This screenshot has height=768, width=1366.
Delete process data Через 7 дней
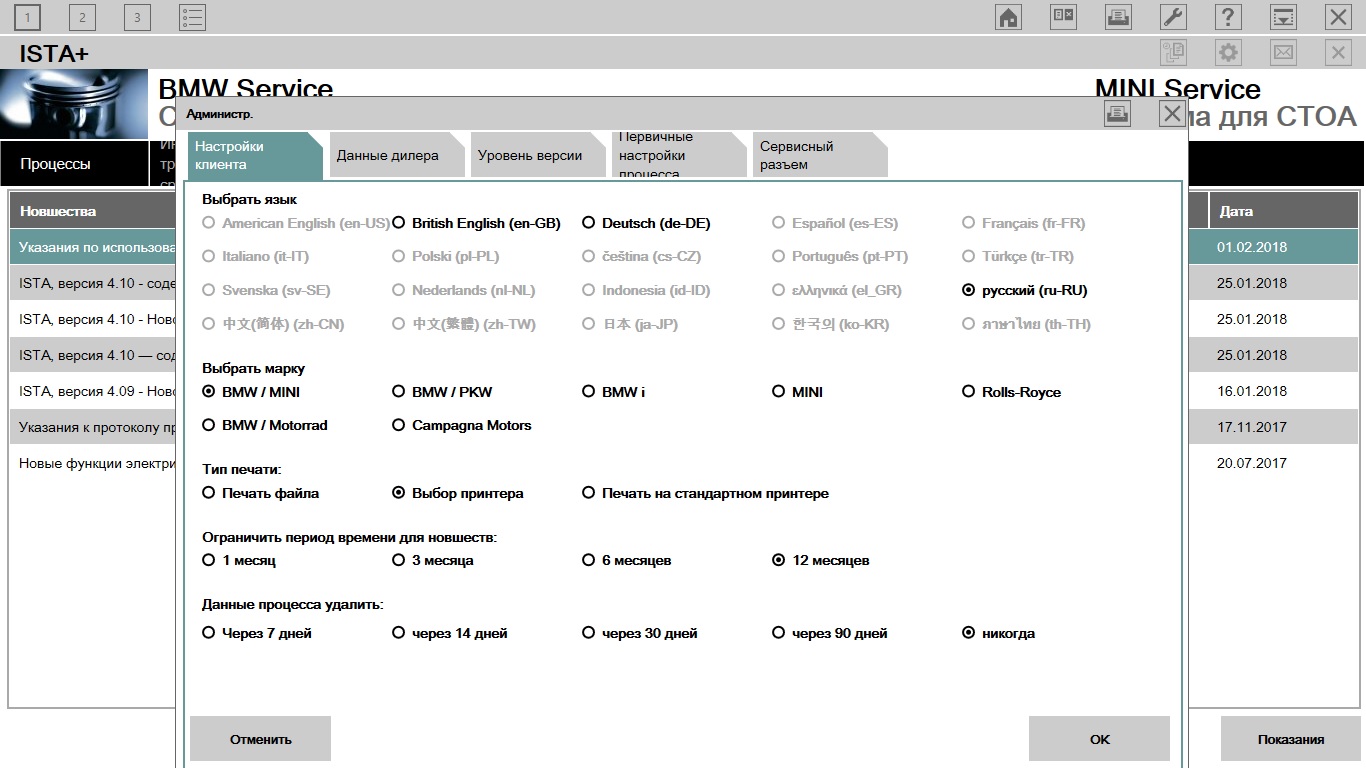click(x=257, y=633)
